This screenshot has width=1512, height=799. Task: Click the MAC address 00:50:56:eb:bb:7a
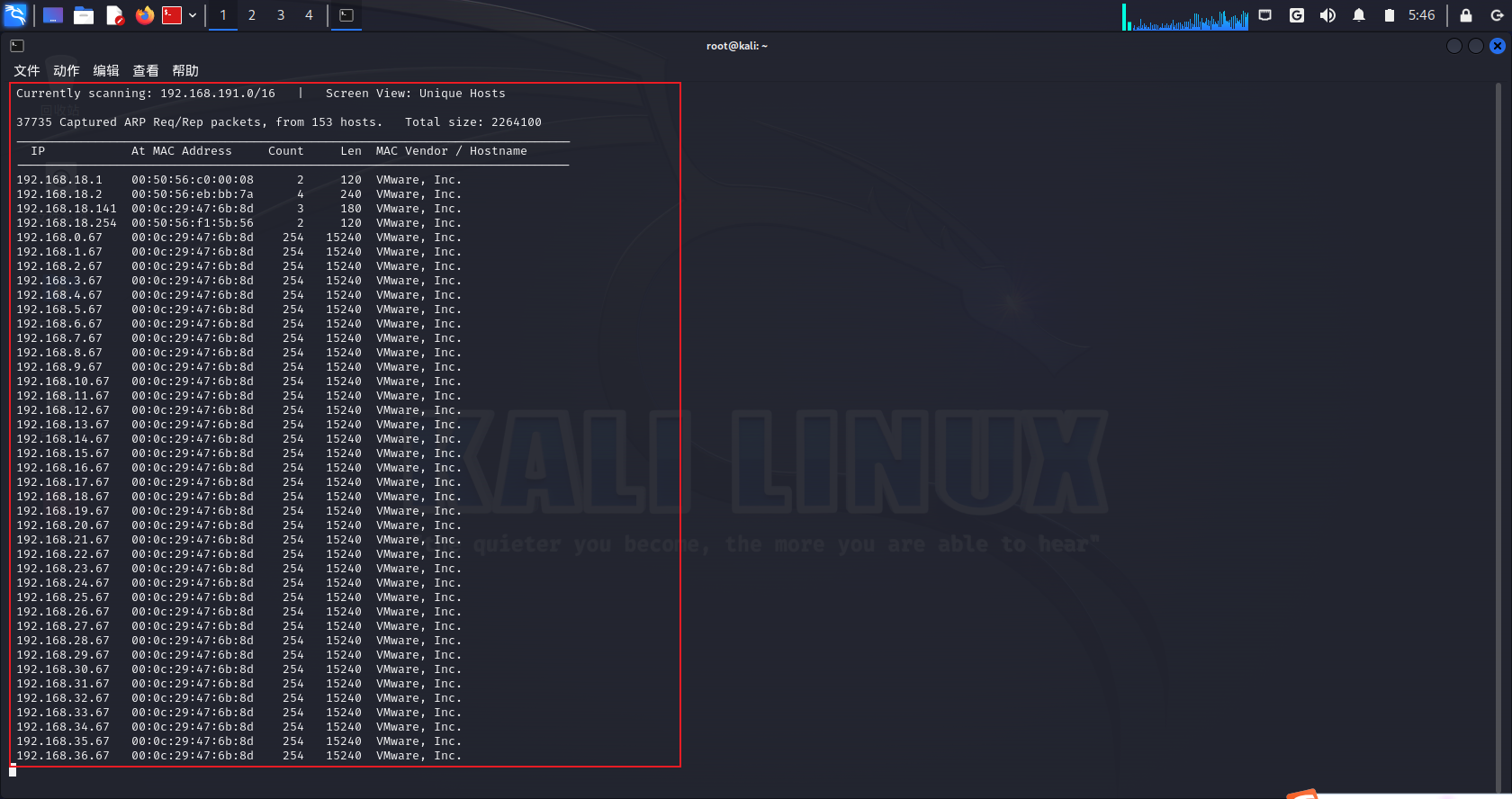coord(193,194)
